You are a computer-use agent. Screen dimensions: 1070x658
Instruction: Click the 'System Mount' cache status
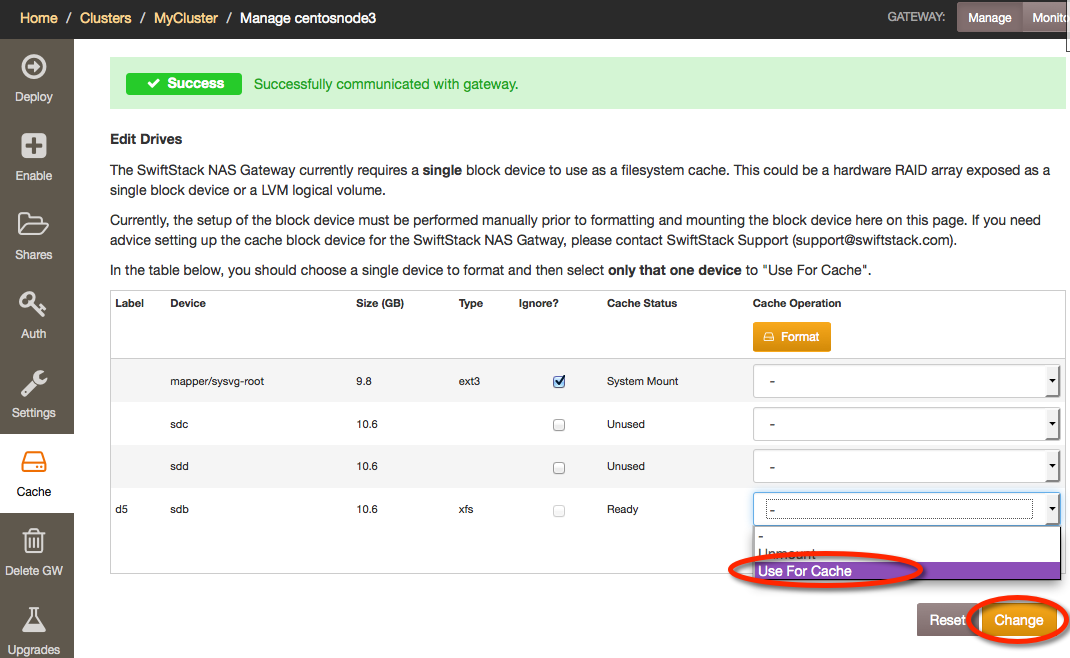[x=642, y=381]
